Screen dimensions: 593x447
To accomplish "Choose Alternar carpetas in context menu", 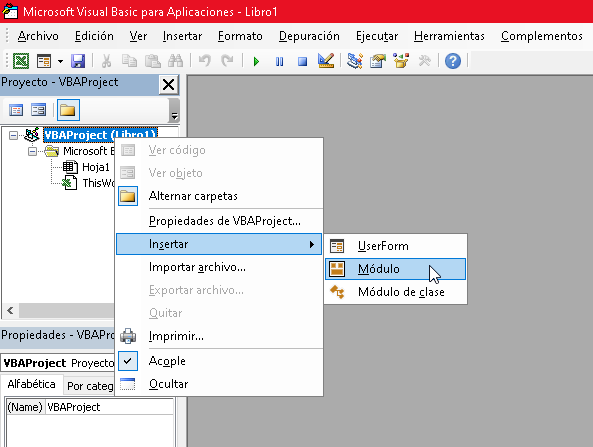I will [219, 196].
